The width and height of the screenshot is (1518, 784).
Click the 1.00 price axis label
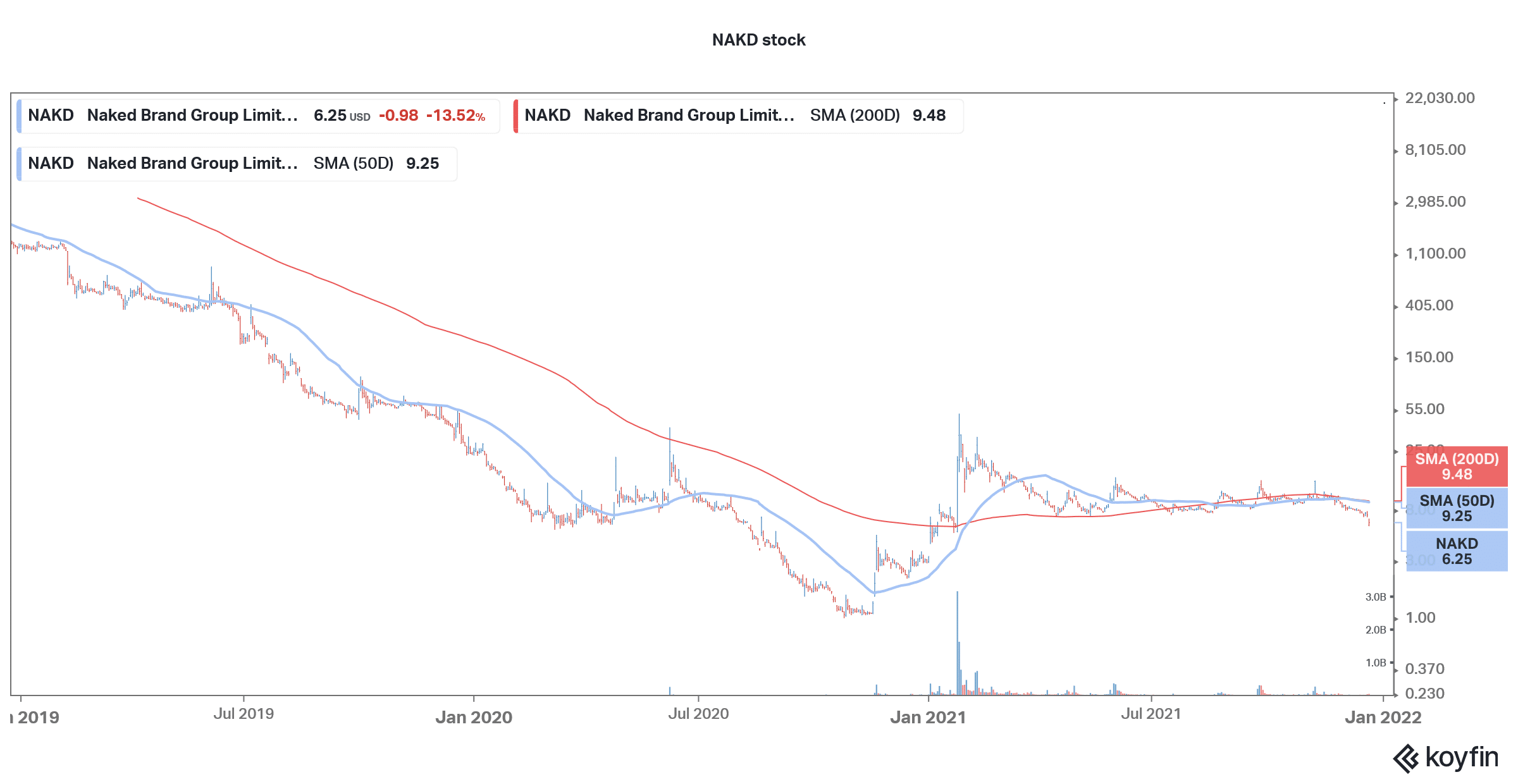pyautogui.click(x=1420, y=618)
